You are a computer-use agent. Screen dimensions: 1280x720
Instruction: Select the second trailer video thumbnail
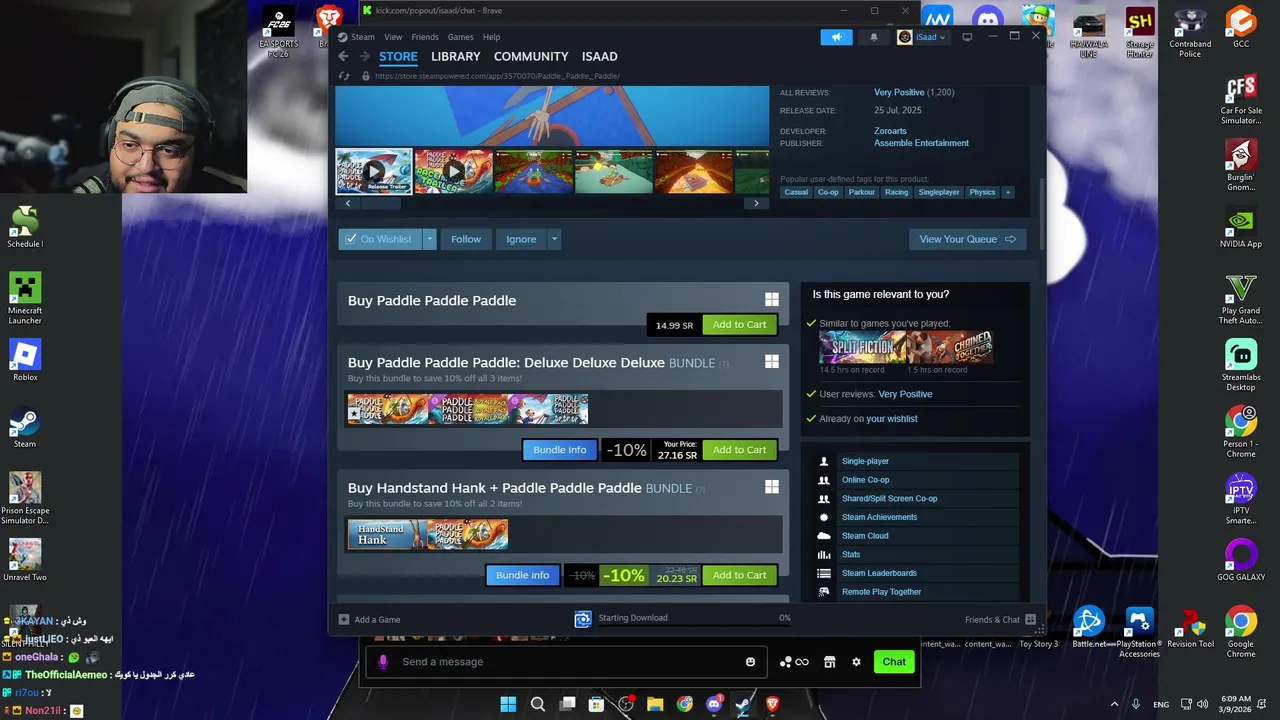454,171
